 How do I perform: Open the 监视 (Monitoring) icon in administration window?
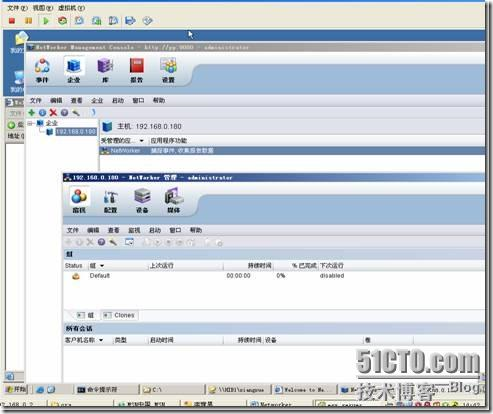[79, 200]
